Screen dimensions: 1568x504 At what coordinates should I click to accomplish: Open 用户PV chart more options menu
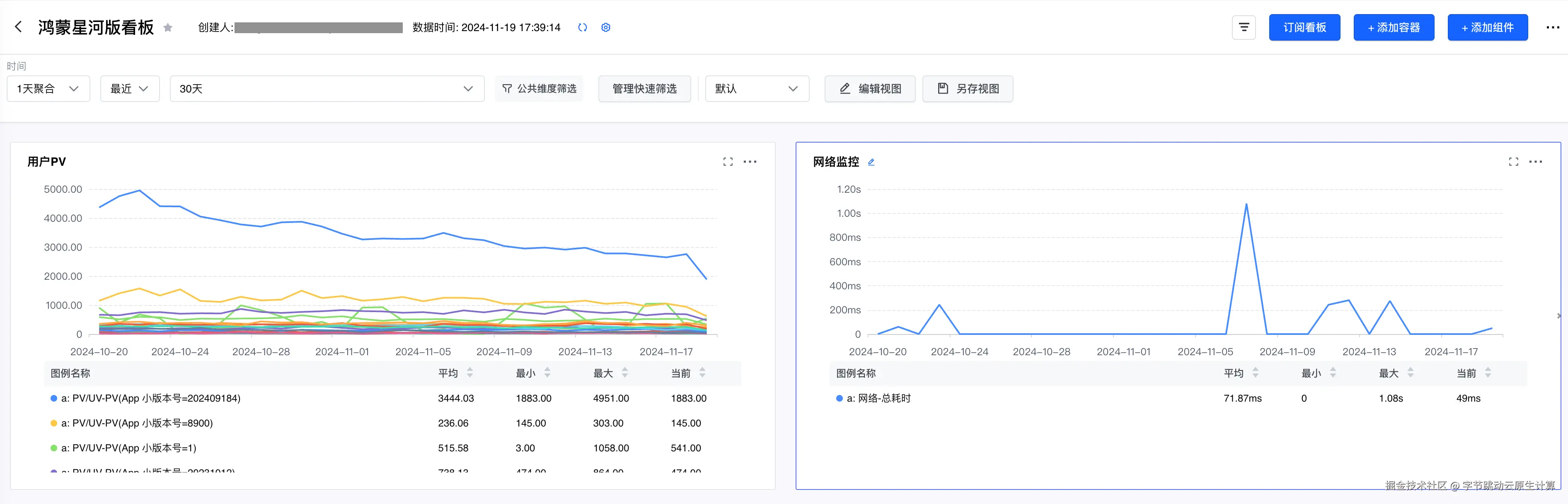pos(750,162)
